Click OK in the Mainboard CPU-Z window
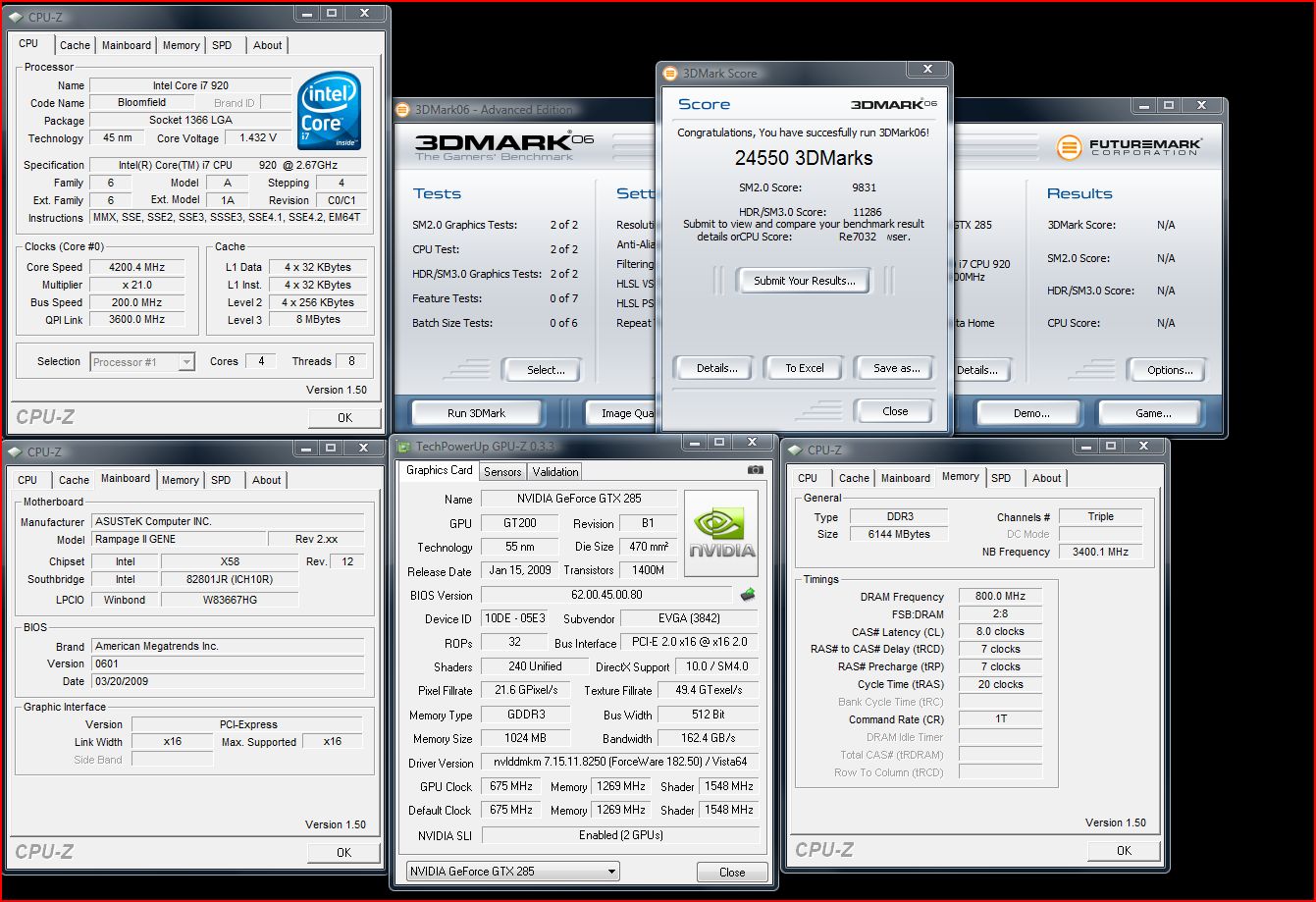 tap(343, 852)
